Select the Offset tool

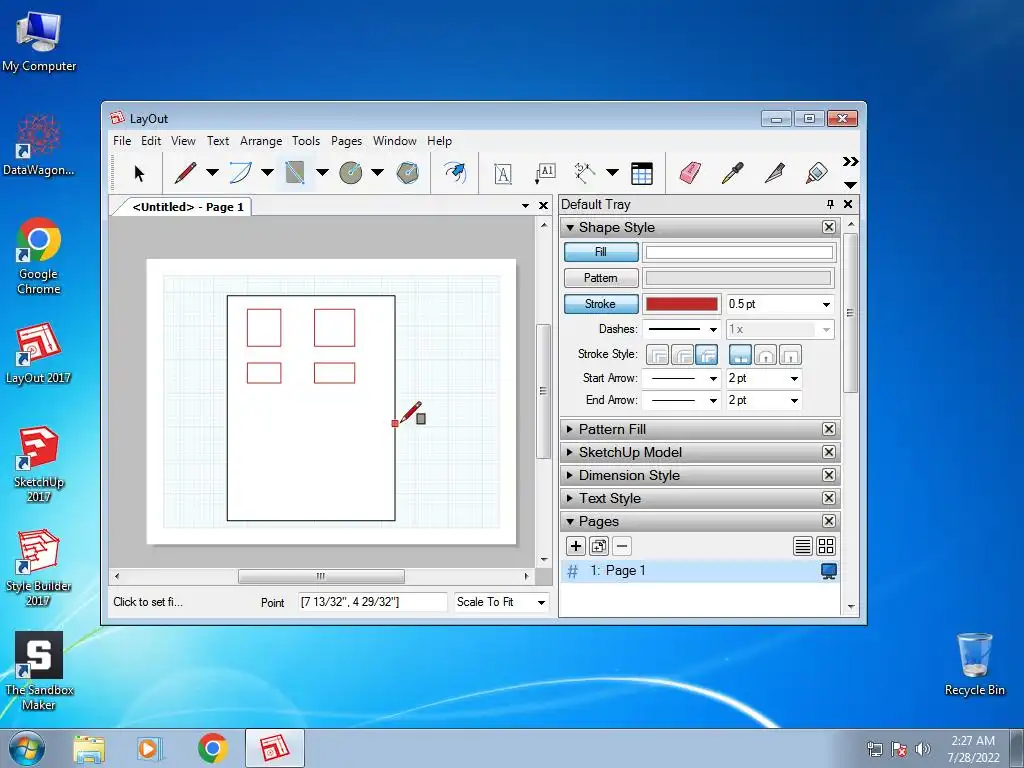point(455,173)
